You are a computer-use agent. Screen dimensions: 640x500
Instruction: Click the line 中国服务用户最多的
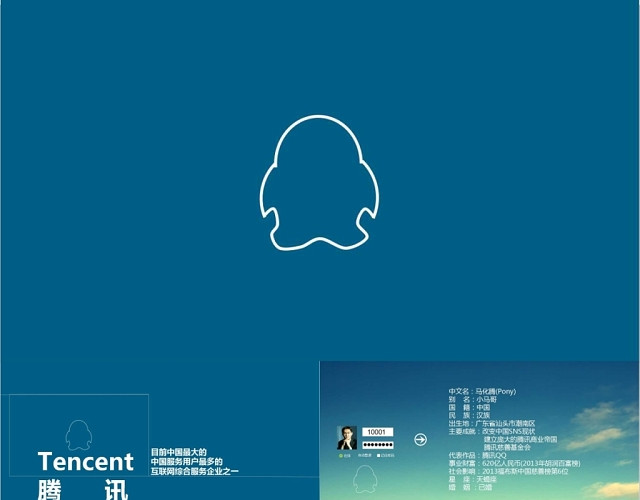(x=187, y=462)
